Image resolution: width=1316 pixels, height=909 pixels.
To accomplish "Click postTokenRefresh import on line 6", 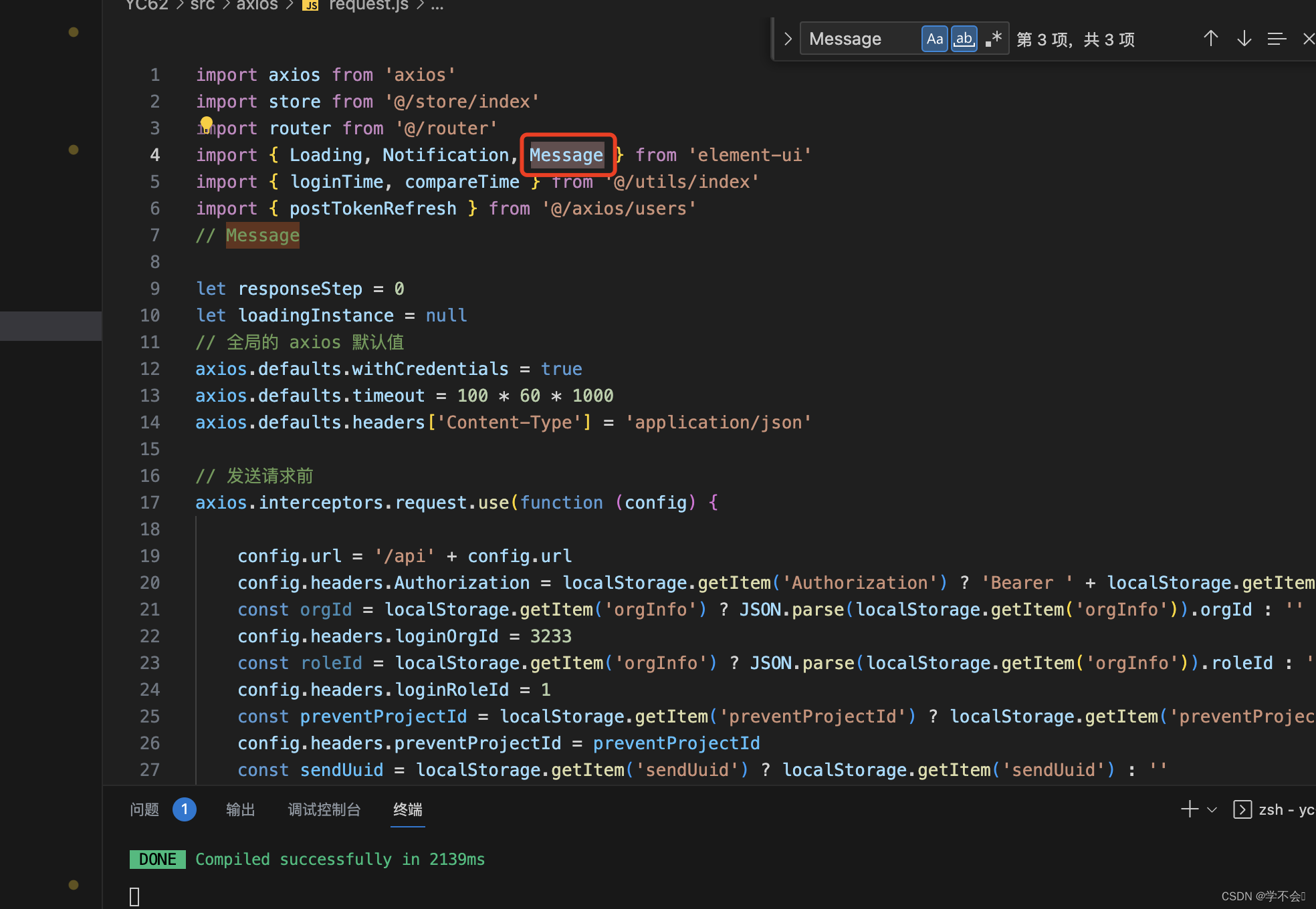I will tap(373, 209).
